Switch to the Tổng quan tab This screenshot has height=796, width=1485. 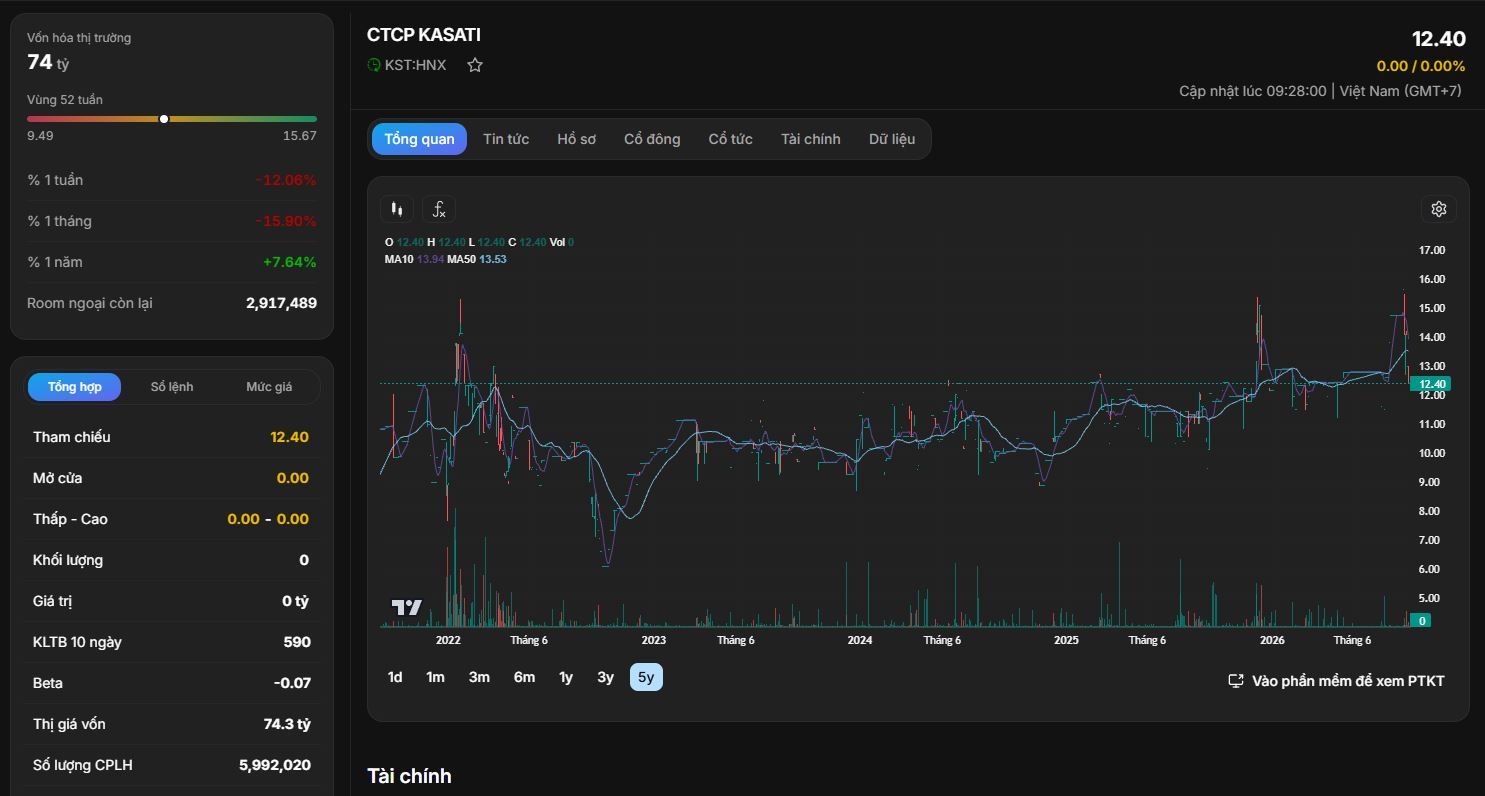(419, 139)
